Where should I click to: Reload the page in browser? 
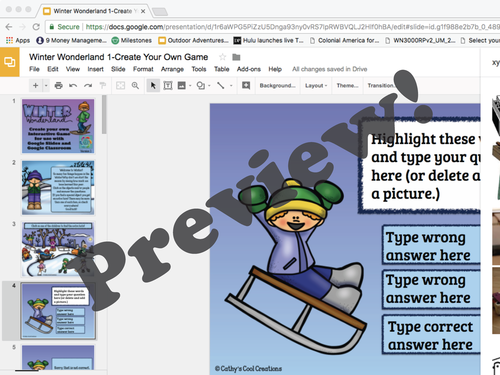click(36, 27)
